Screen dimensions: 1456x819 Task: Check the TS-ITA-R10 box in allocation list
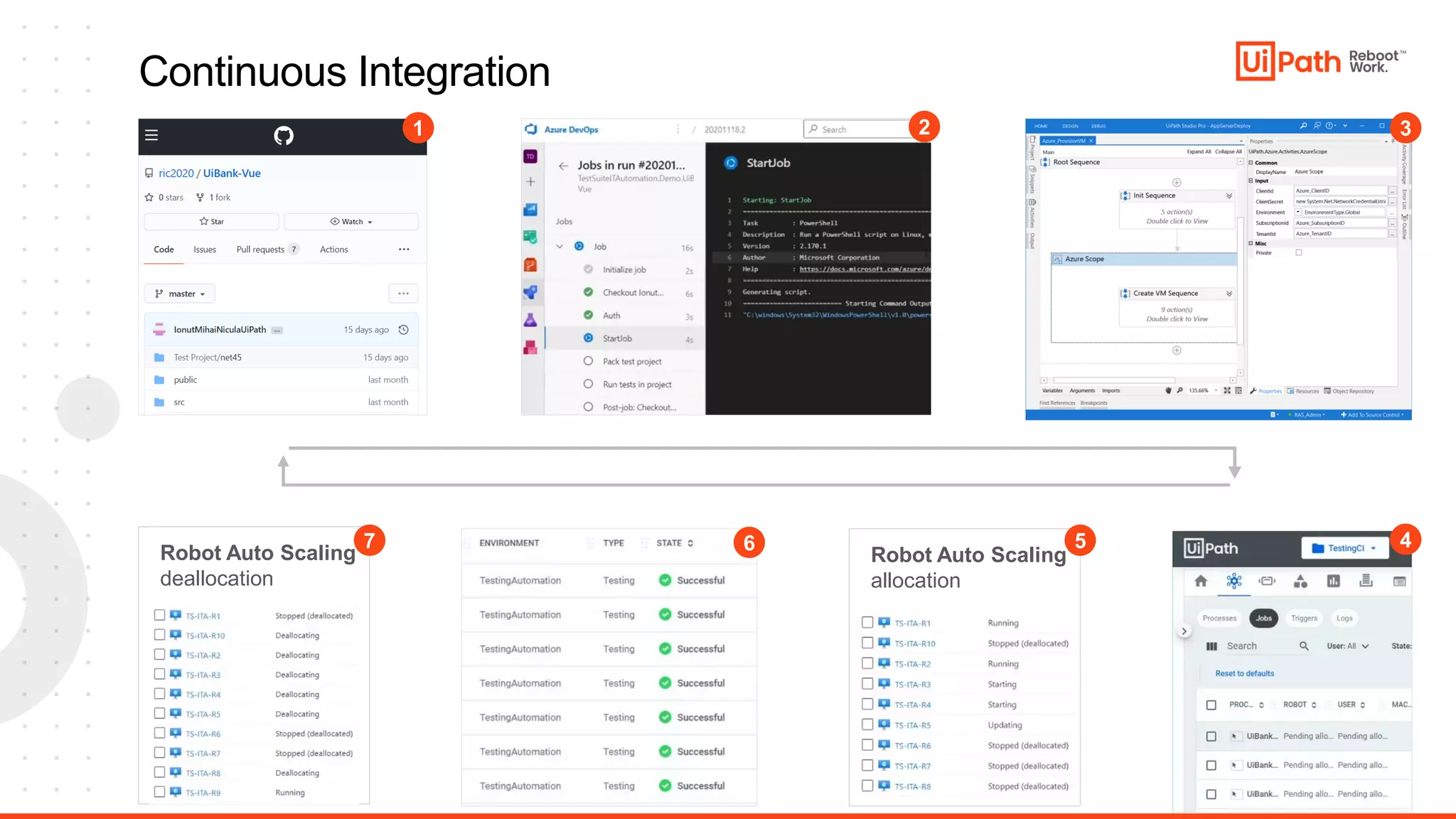point(867,643)
